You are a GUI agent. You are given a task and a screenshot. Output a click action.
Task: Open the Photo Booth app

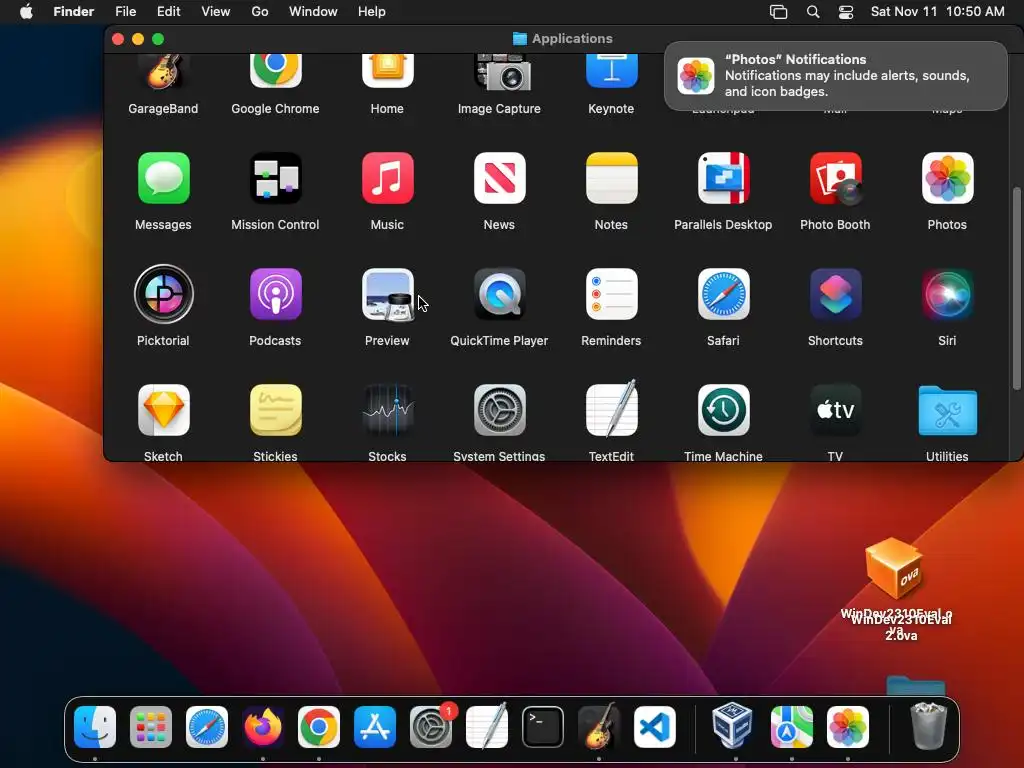coord(835,178)
